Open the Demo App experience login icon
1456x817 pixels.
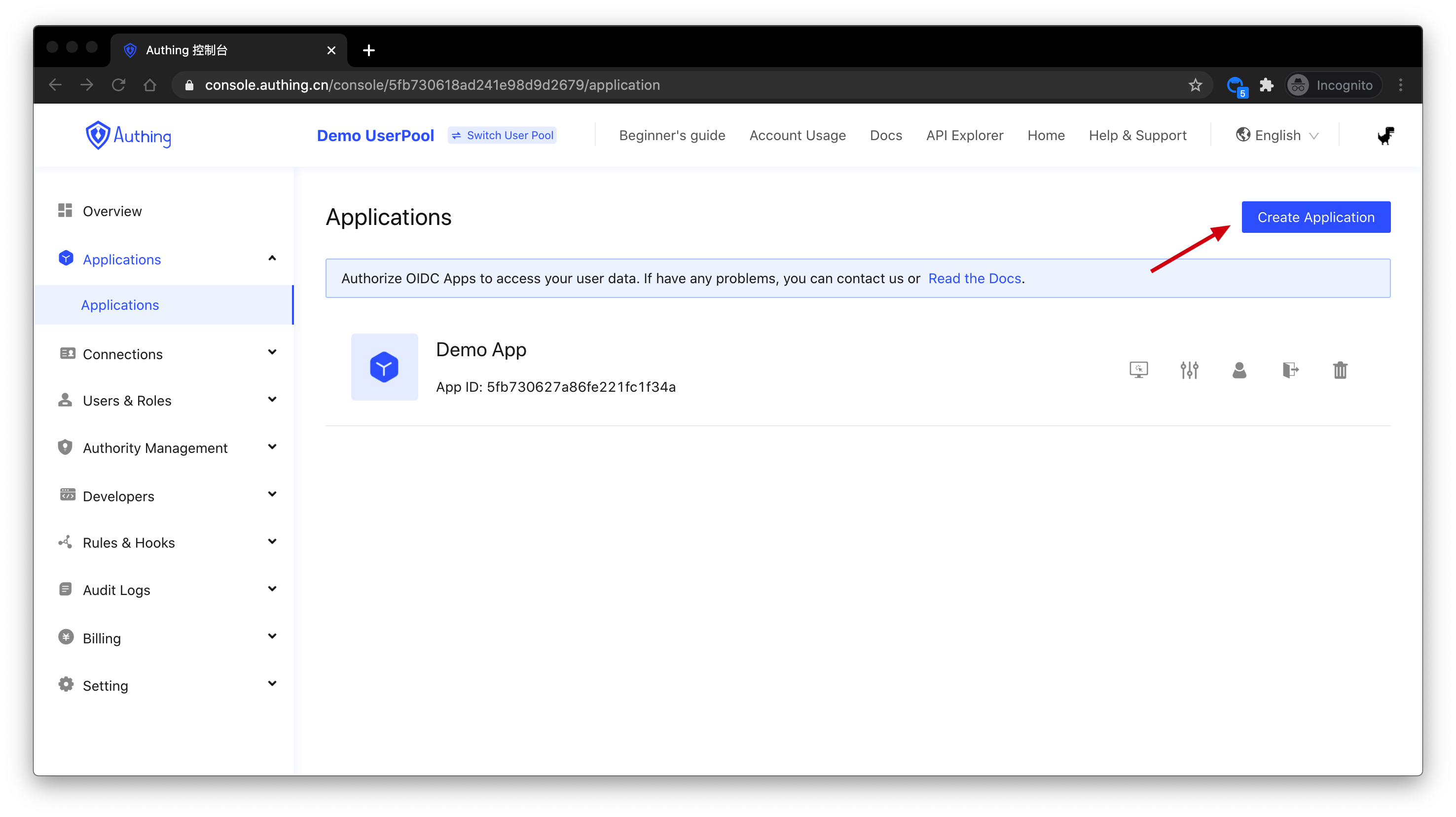pos(1138,370)
